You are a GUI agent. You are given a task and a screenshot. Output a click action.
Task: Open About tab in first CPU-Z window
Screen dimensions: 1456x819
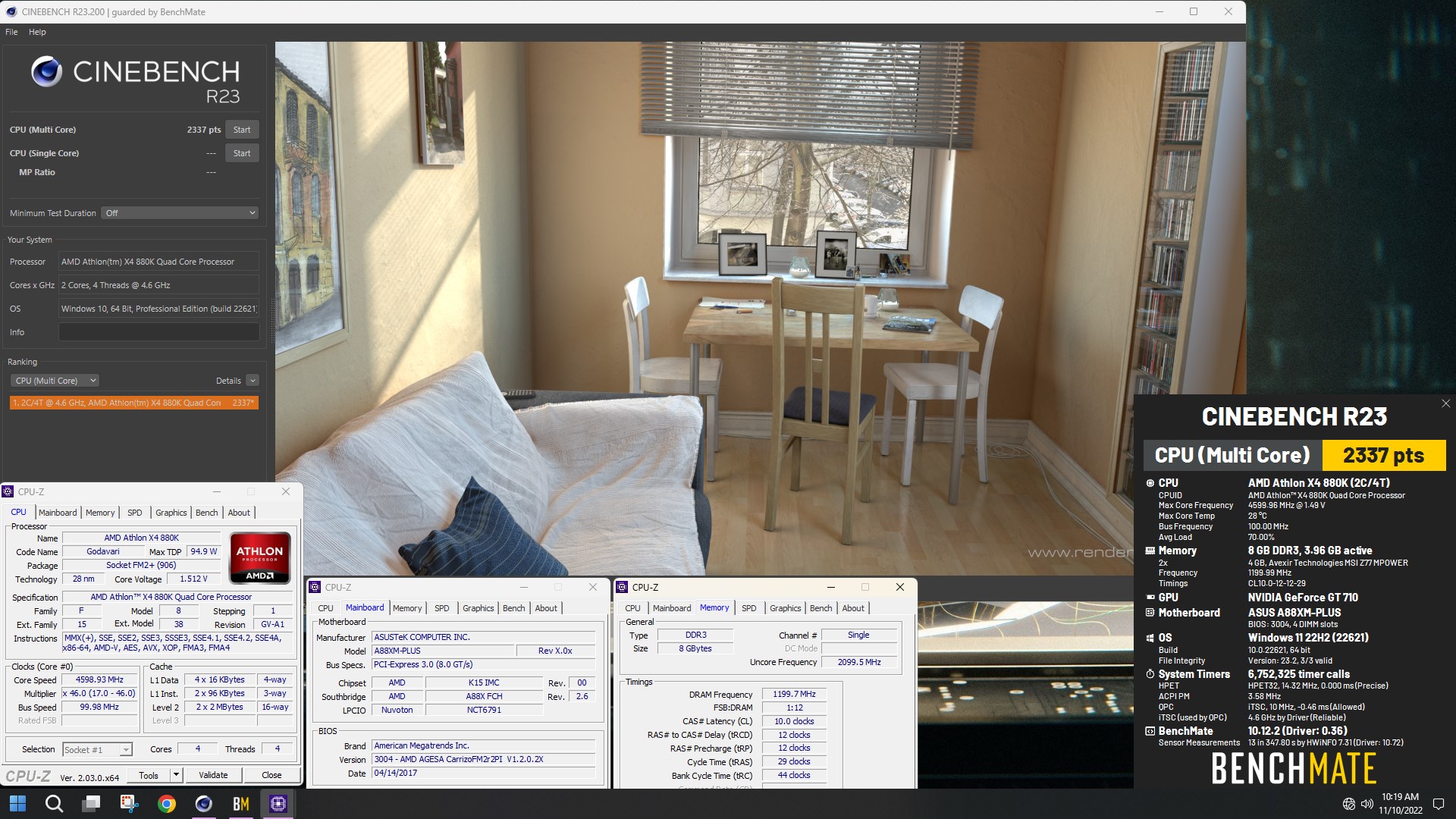click(239, 513)
